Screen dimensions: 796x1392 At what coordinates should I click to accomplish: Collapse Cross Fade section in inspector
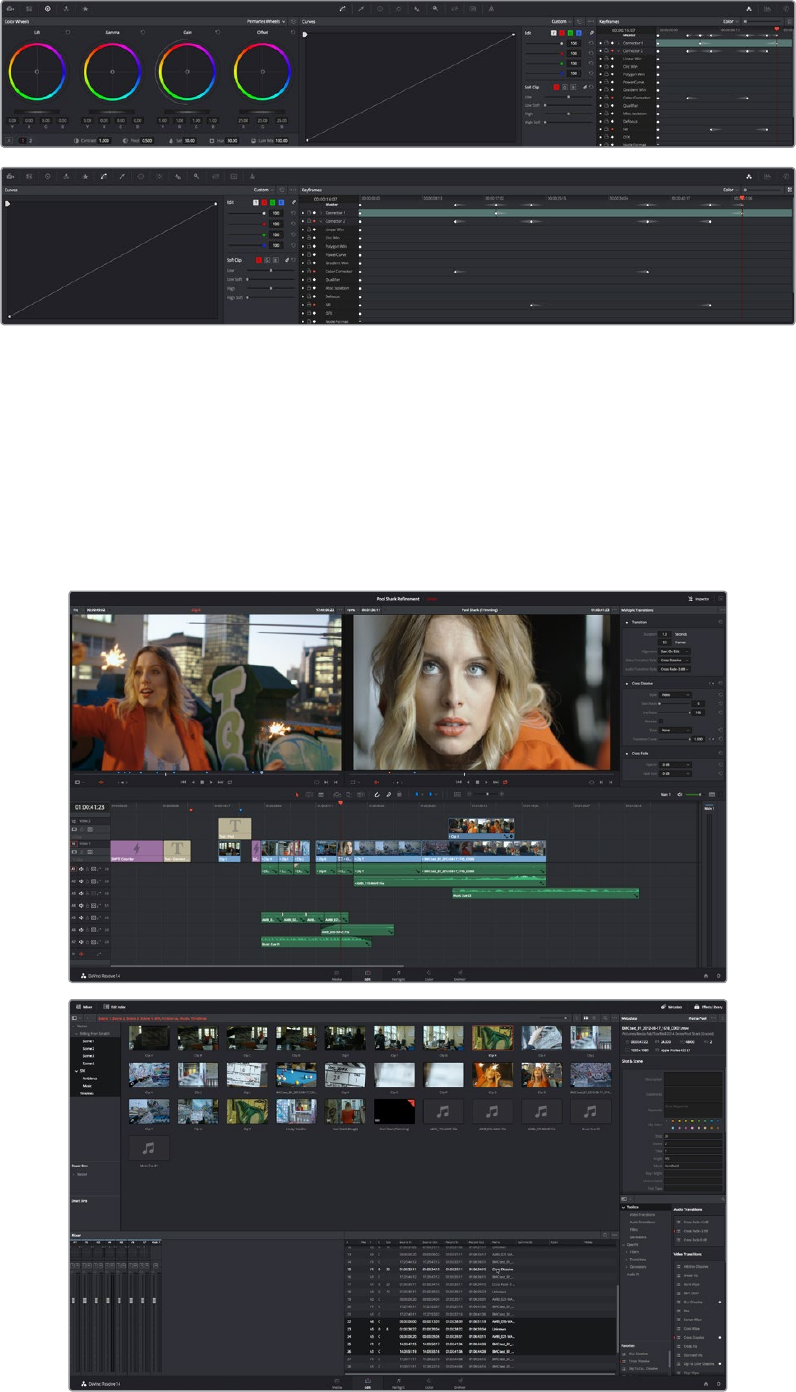click(626, 753)
